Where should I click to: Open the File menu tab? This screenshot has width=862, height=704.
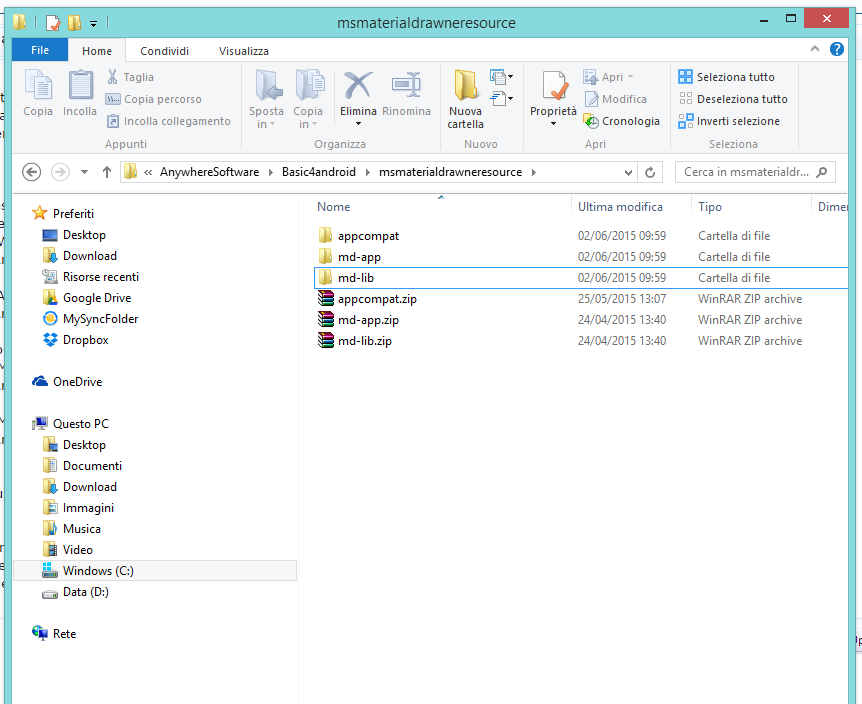click(x=40, y=50)
